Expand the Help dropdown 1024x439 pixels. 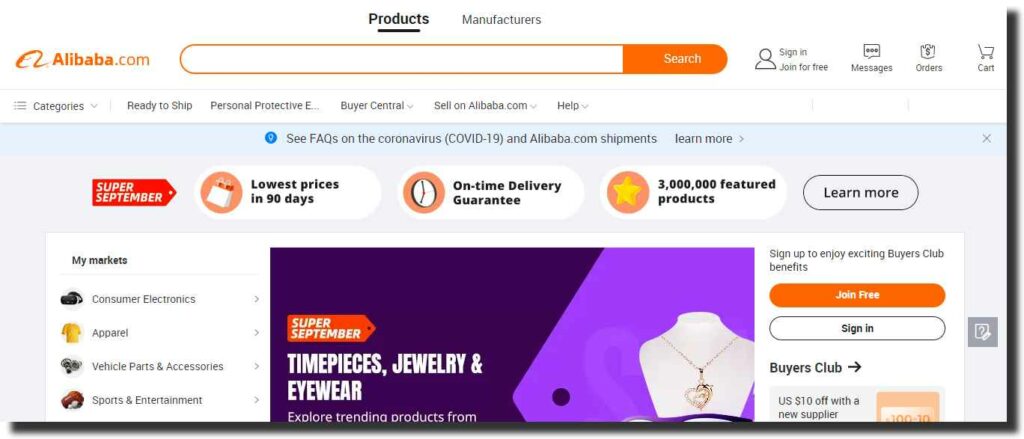(x=573, y=106)
